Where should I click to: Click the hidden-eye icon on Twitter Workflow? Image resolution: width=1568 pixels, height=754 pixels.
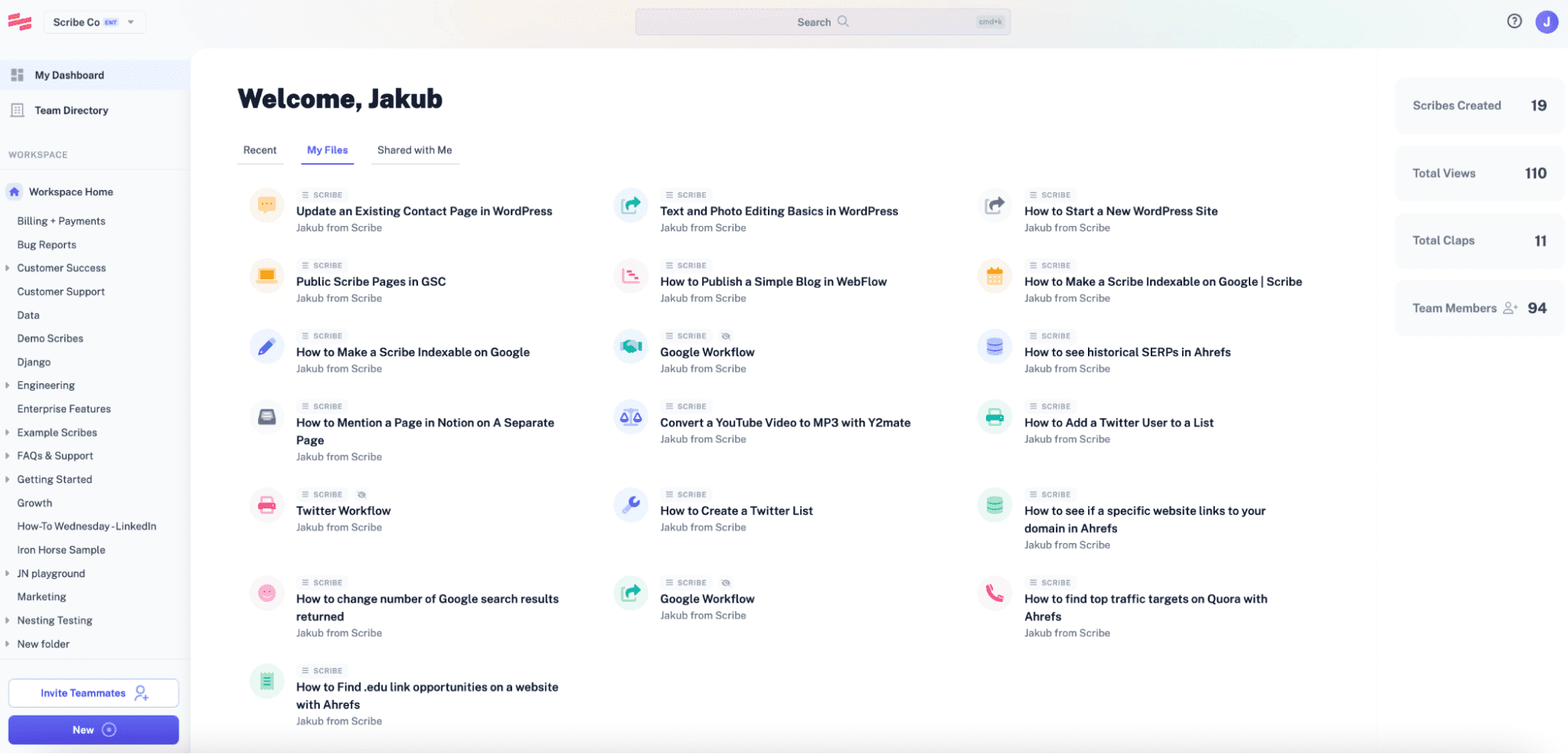point(362,495)
